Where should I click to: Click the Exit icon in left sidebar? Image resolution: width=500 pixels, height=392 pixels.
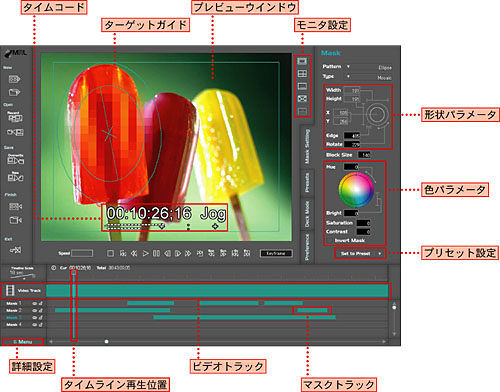point(15,250)
